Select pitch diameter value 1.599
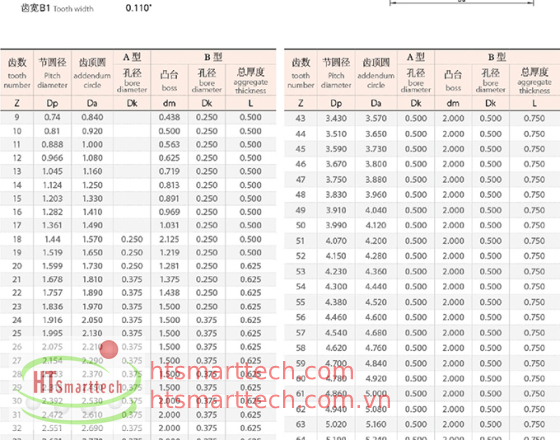 click(x=52, y=266)
